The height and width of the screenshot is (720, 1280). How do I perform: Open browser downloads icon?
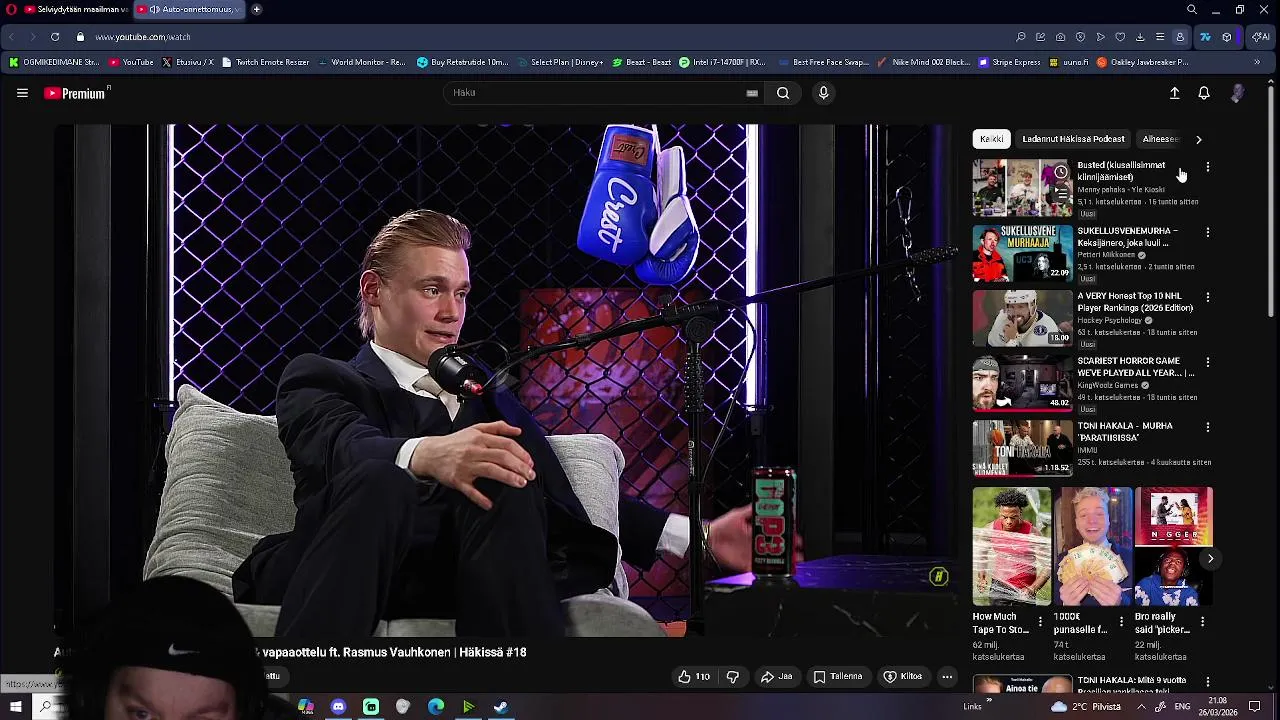click(x=1140, y=37)
